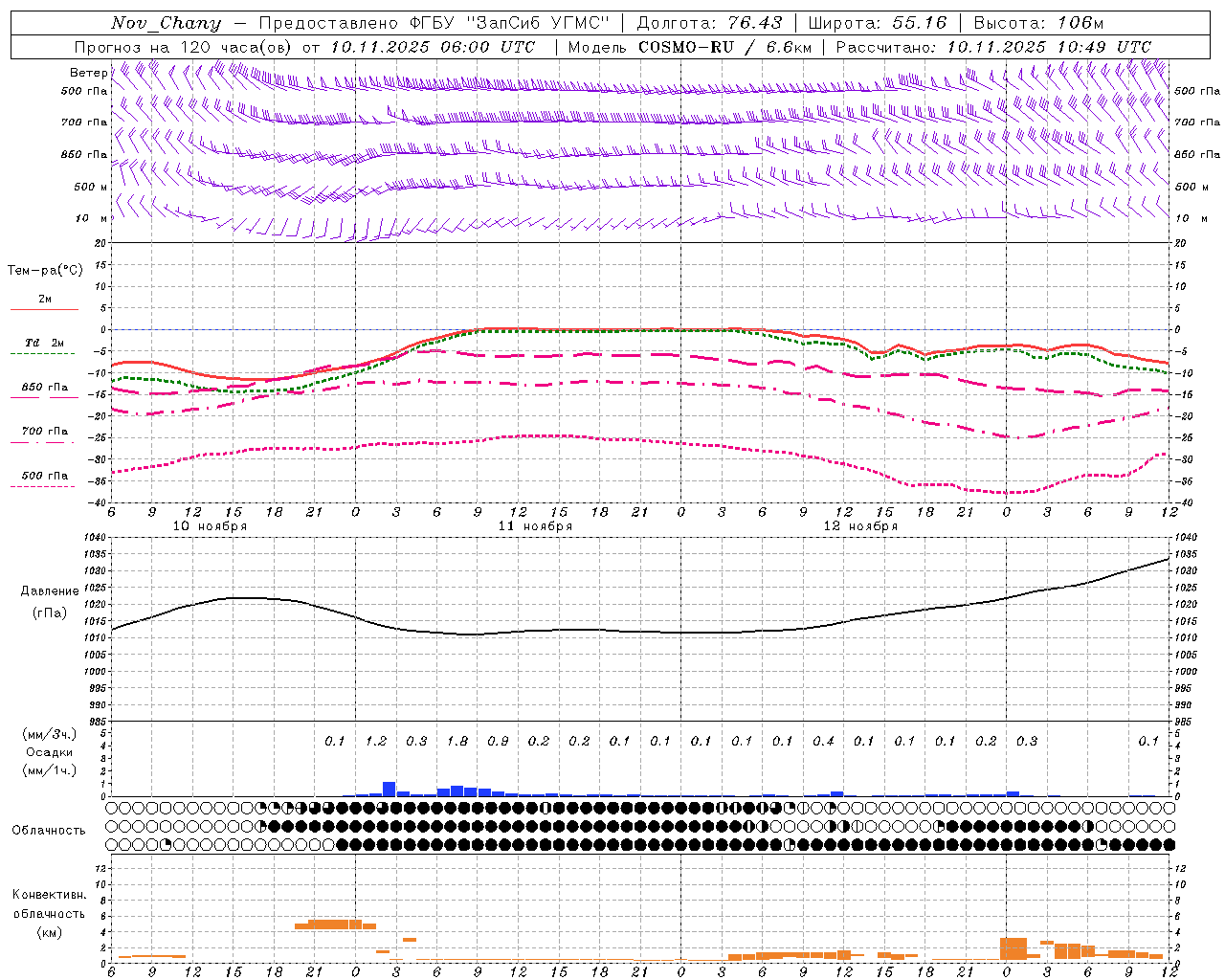The image size is (1225, 980).
Task: Click 'Прогноз на 120 часа(ов)' text
Action: tap(184, 47)
